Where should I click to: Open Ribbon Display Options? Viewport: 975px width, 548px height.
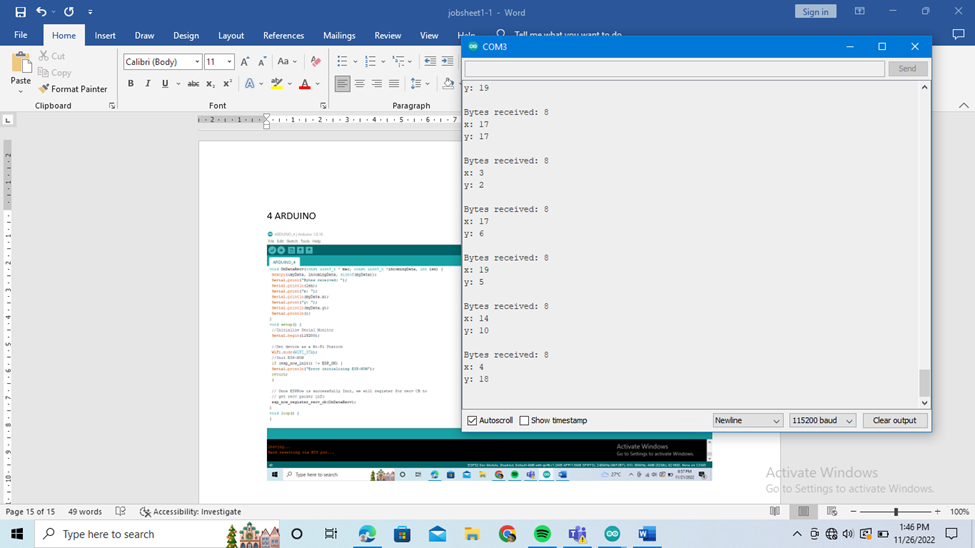(859, 11)
